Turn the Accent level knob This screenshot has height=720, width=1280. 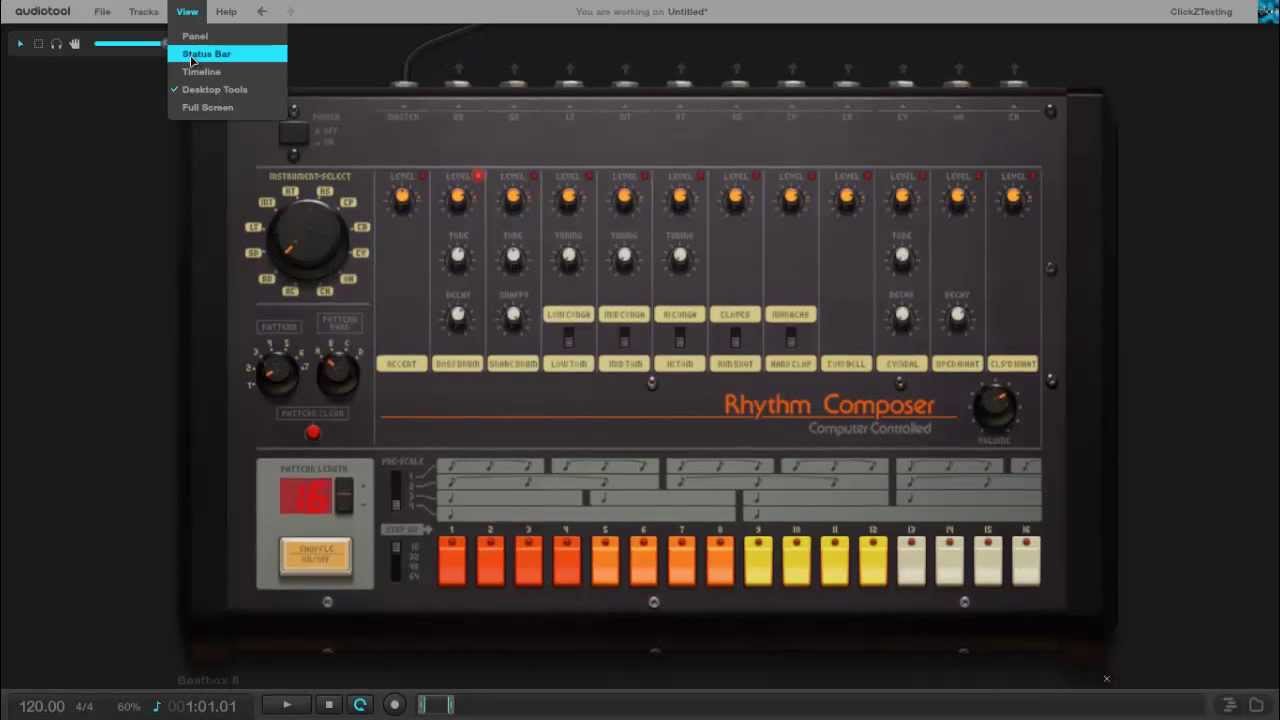[x=402, y=198]
